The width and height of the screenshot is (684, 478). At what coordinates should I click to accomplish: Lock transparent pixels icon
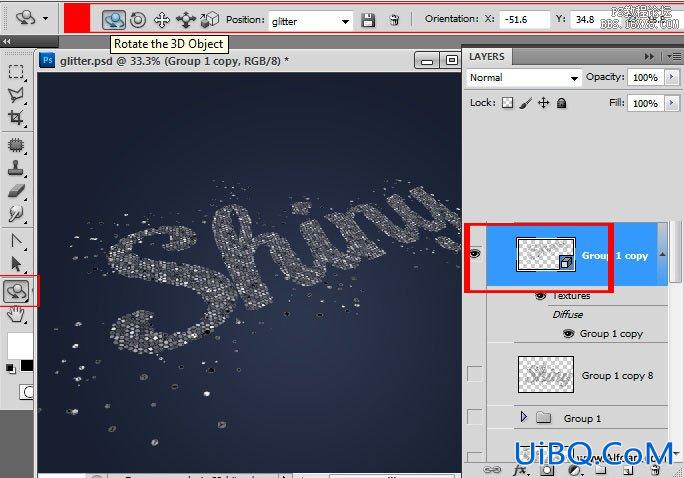click(x=507, y=103)
